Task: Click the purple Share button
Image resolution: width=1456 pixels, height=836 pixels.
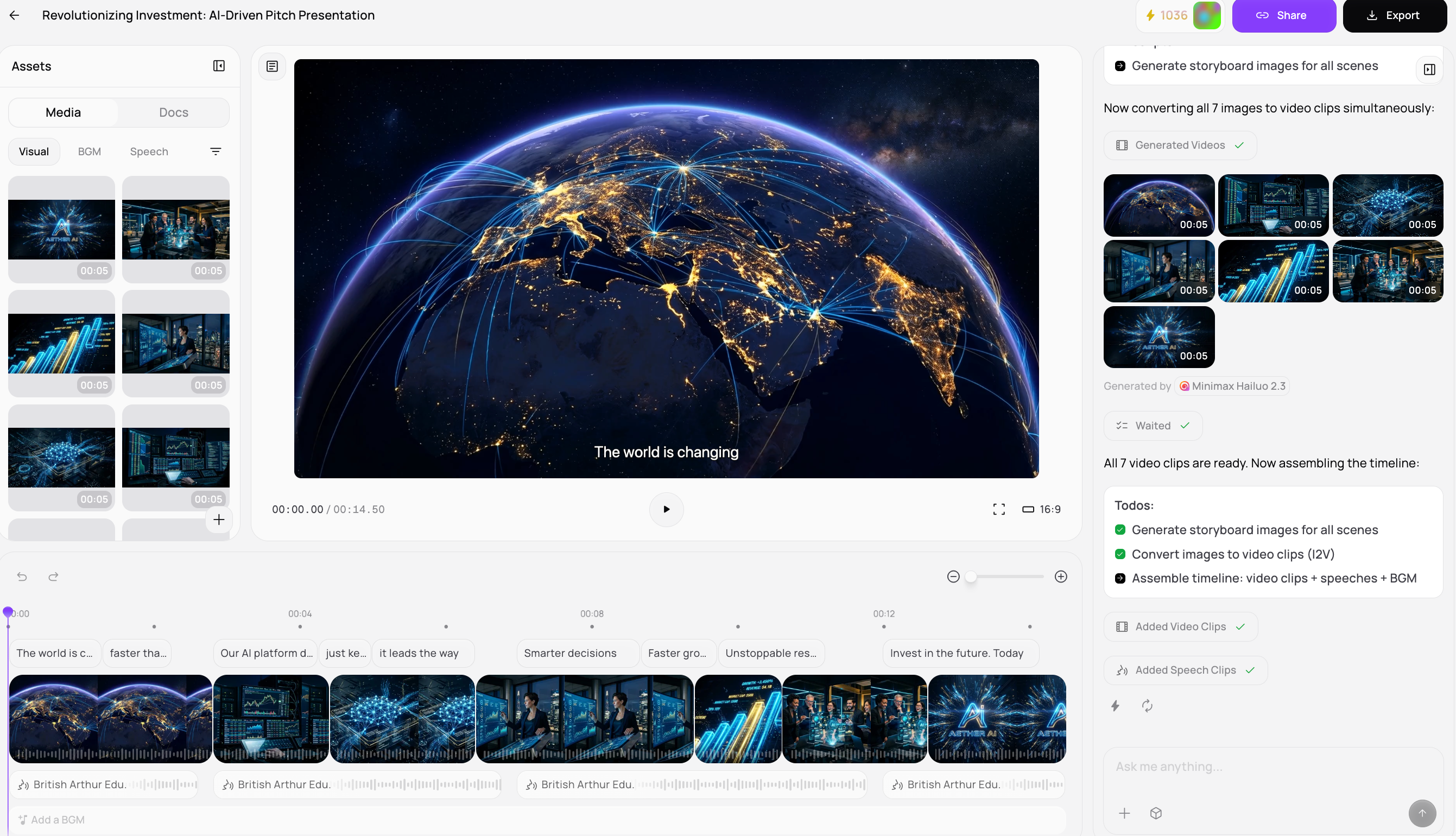Action: (1283, 16)
